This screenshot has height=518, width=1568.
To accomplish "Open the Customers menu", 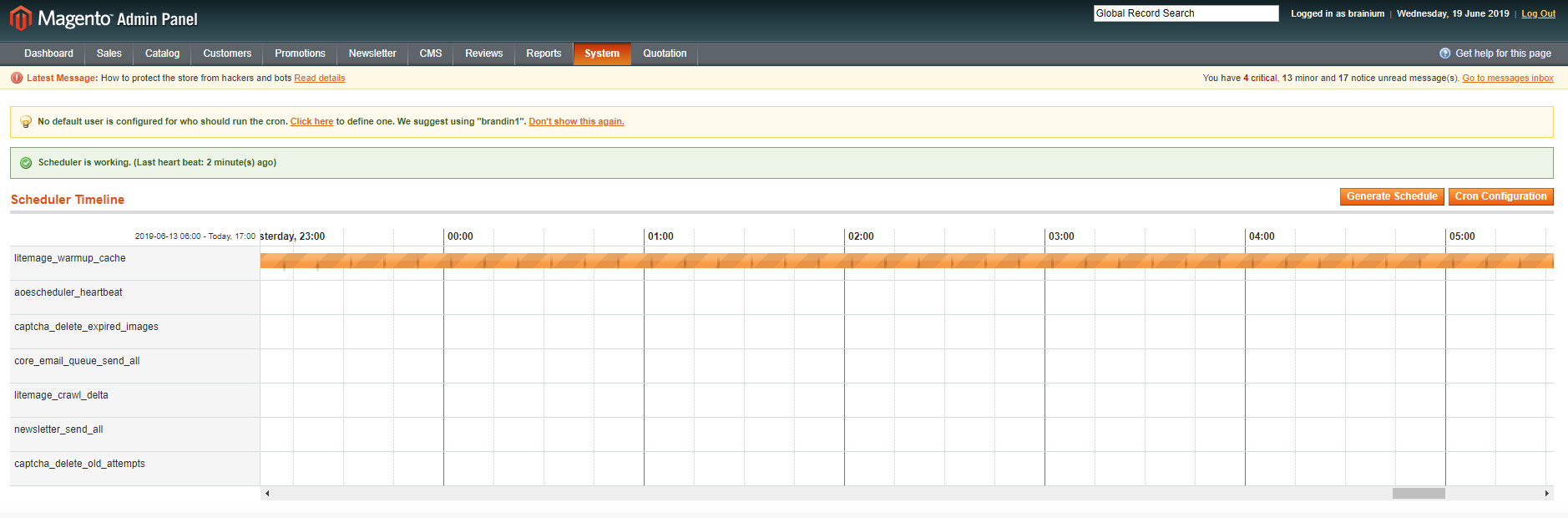I will tap(227, 53).
